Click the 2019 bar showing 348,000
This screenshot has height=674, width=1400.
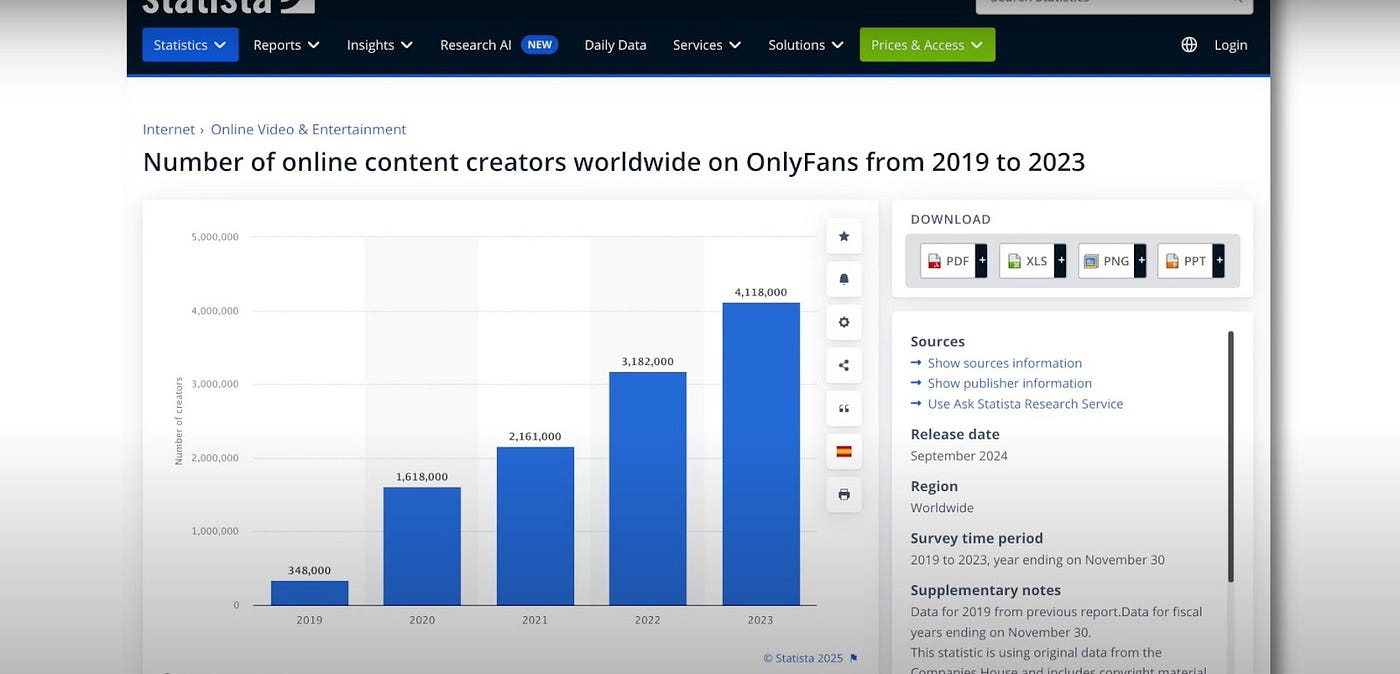pyautogui.click(x=310, y=593)
